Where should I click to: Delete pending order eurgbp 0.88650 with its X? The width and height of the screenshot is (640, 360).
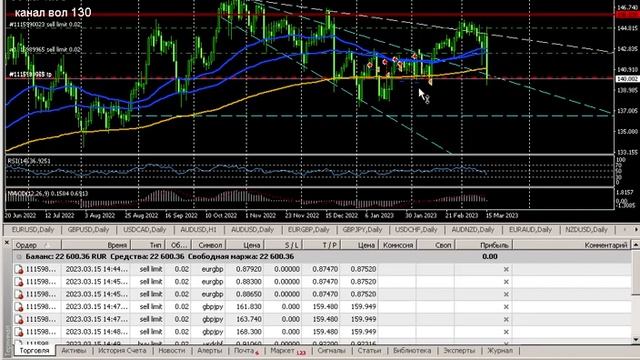(x=506, y=294)
